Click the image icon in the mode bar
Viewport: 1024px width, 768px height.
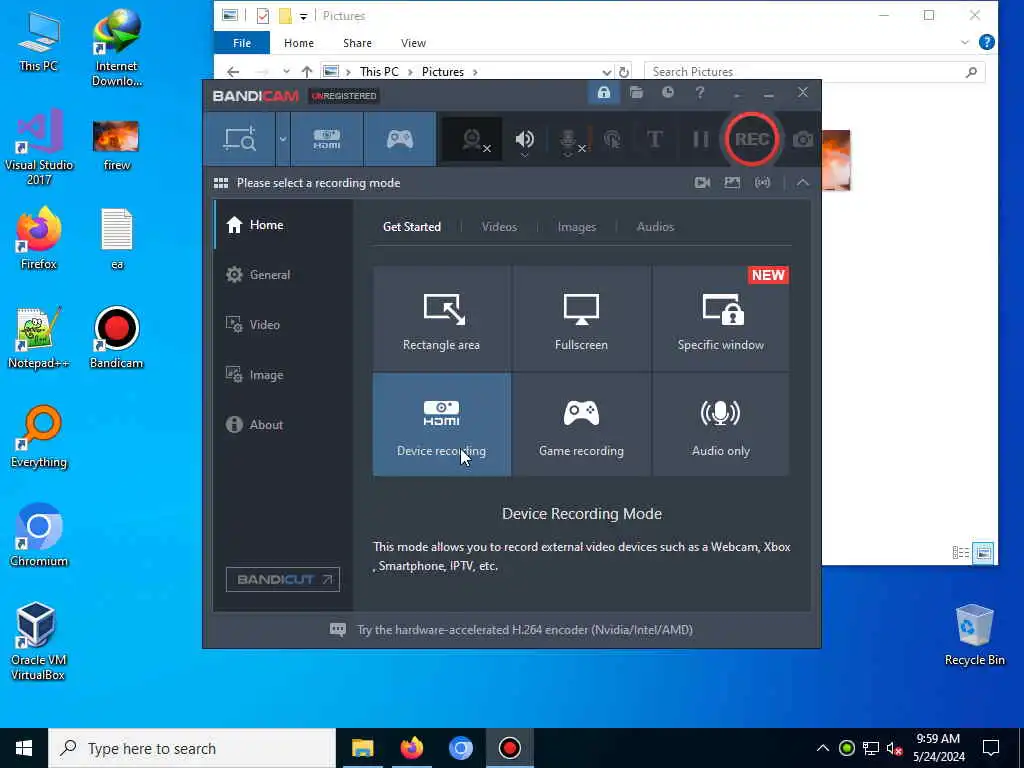point(732,183)
